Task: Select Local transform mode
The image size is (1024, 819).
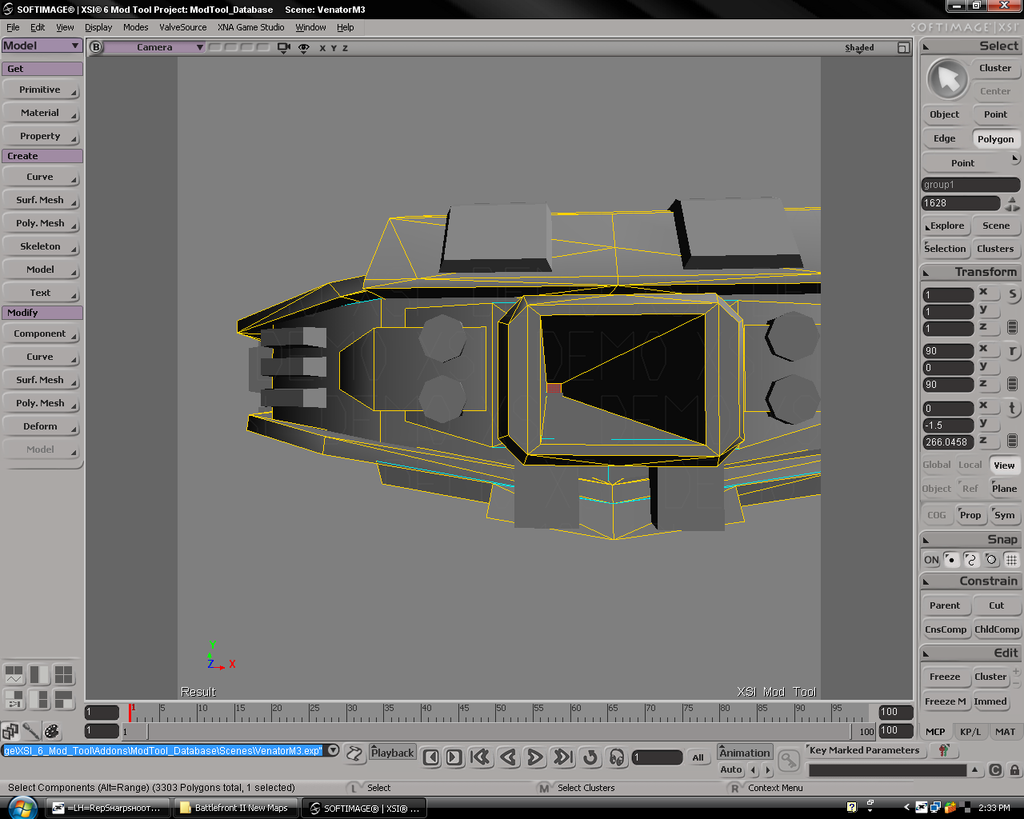Action: click(970, 465)
